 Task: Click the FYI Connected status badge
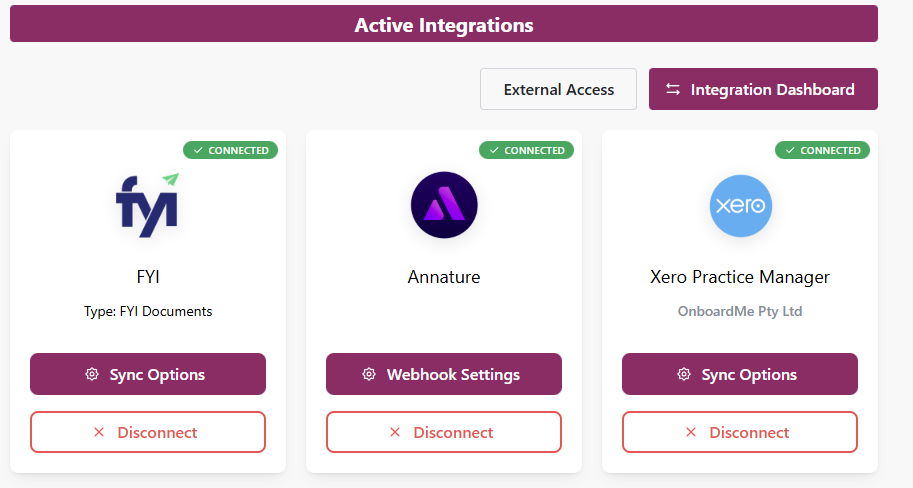pos(231,150)
